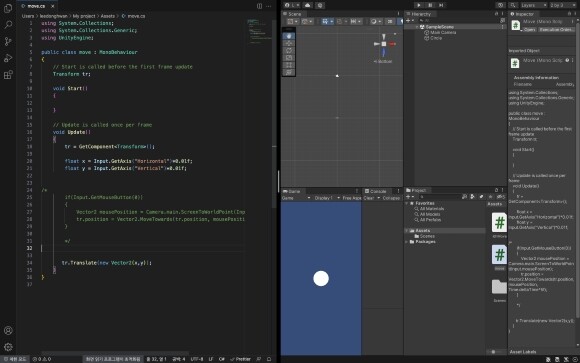Image resolution: width=580 pixels, height=363 pixels.
Task: Select the Rect tool in Scene
Action: pos(289,65)
